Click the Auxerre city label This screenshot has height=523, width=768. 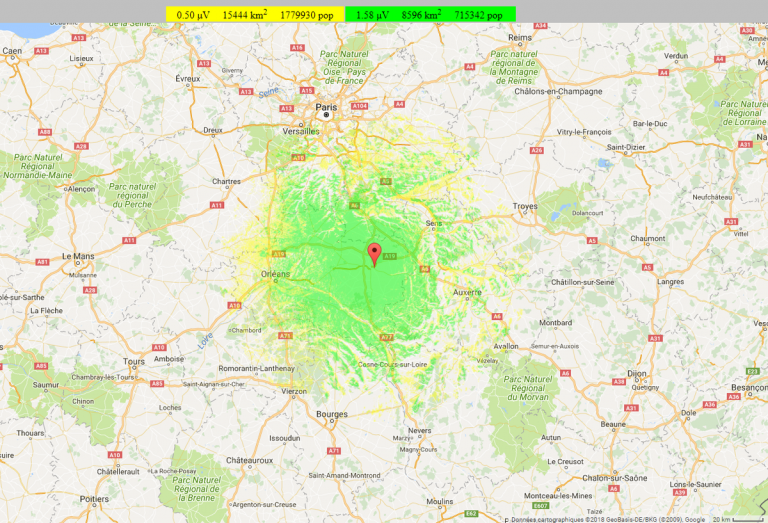467,293
